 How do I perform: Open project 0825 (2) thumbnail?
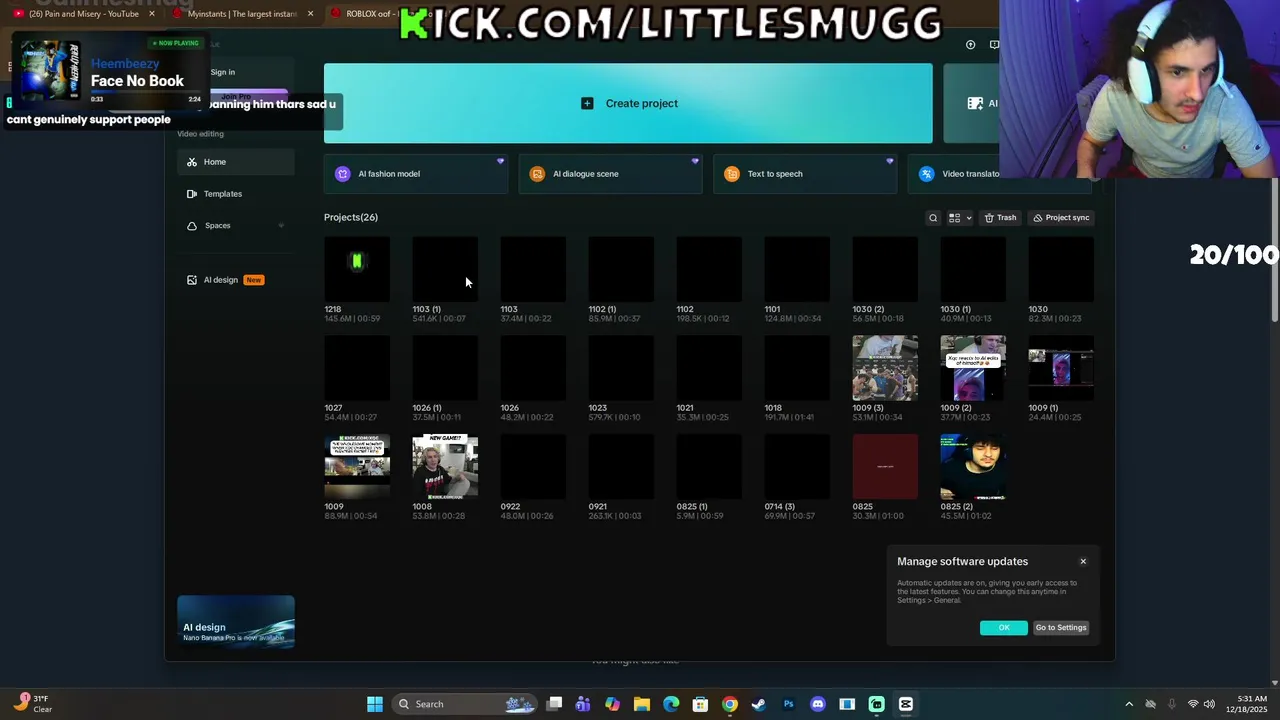tap(973, 467)
